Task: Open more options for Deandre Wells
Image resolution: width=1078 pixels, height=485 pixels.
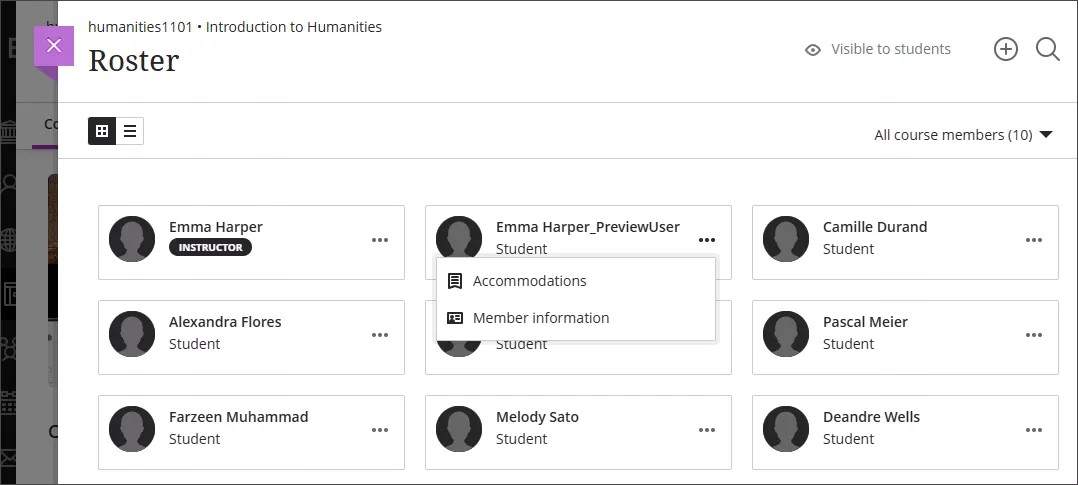Action: [1034, 430]
